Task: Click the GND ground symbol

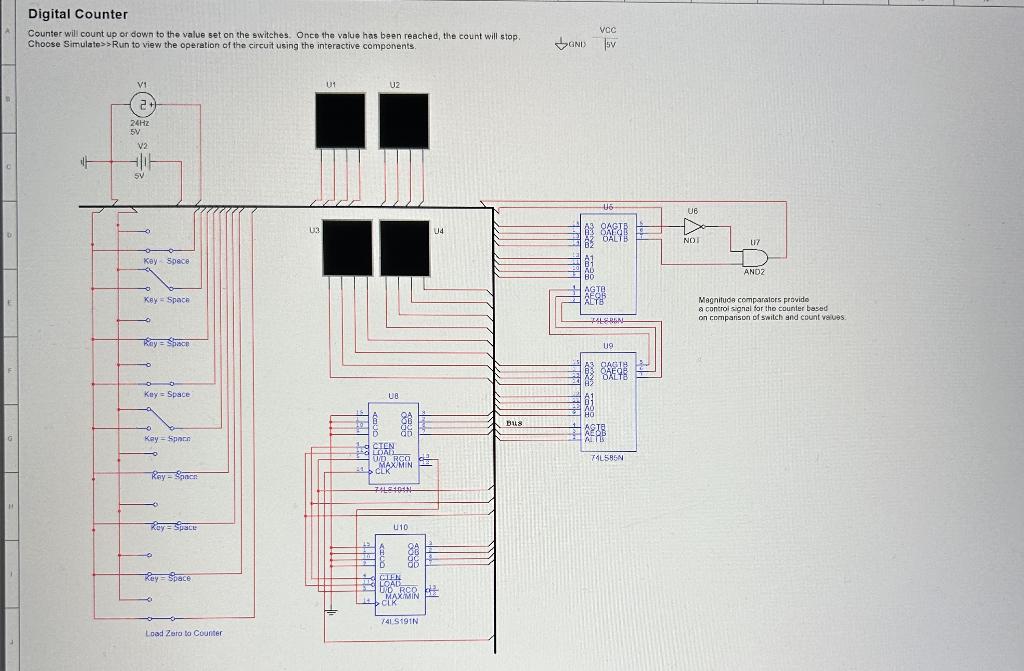Action: 563,42
